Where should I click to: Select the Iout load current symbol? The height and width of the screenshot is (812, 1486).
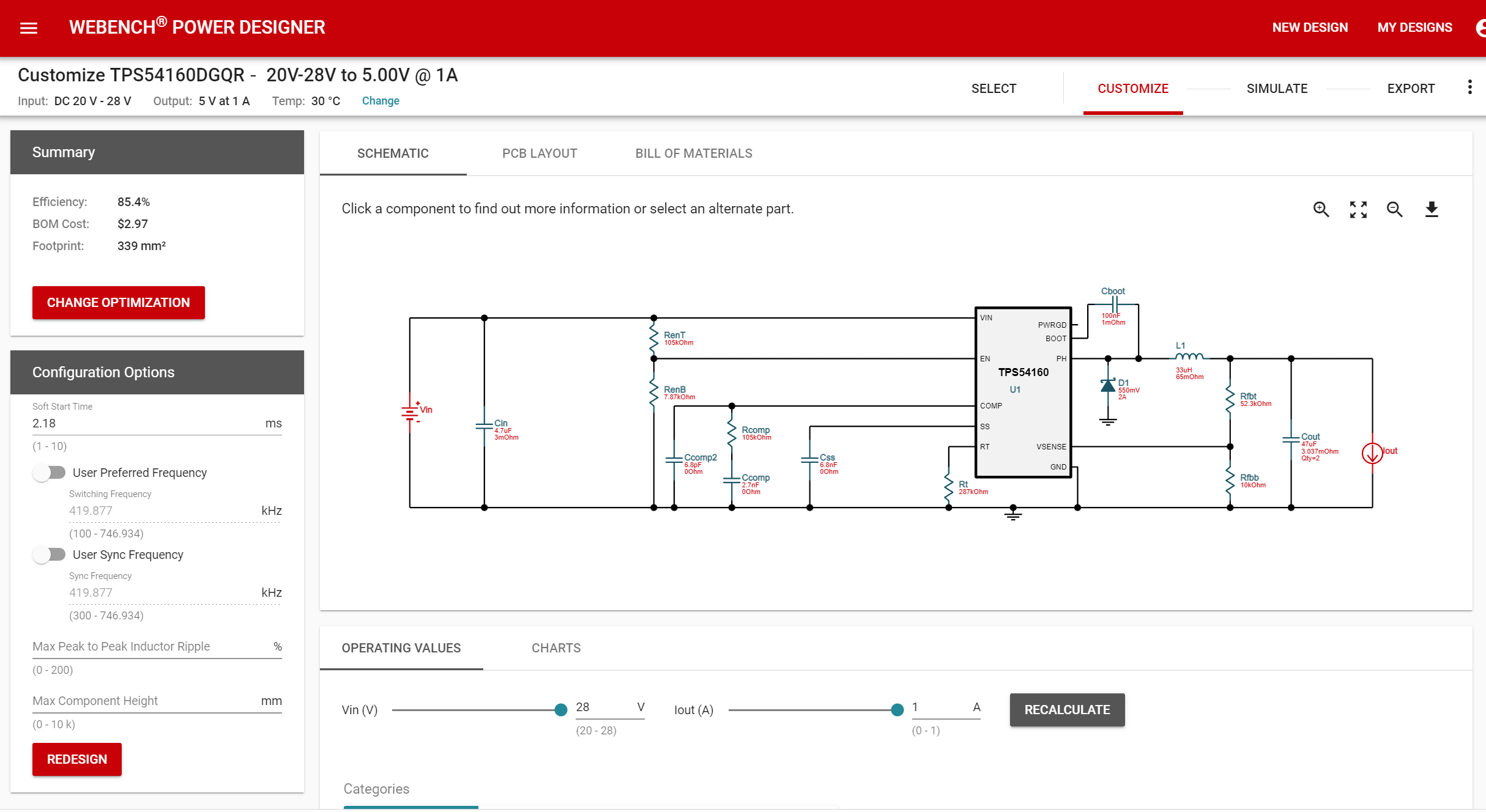pyautogui.click(x=1372, y=453)
